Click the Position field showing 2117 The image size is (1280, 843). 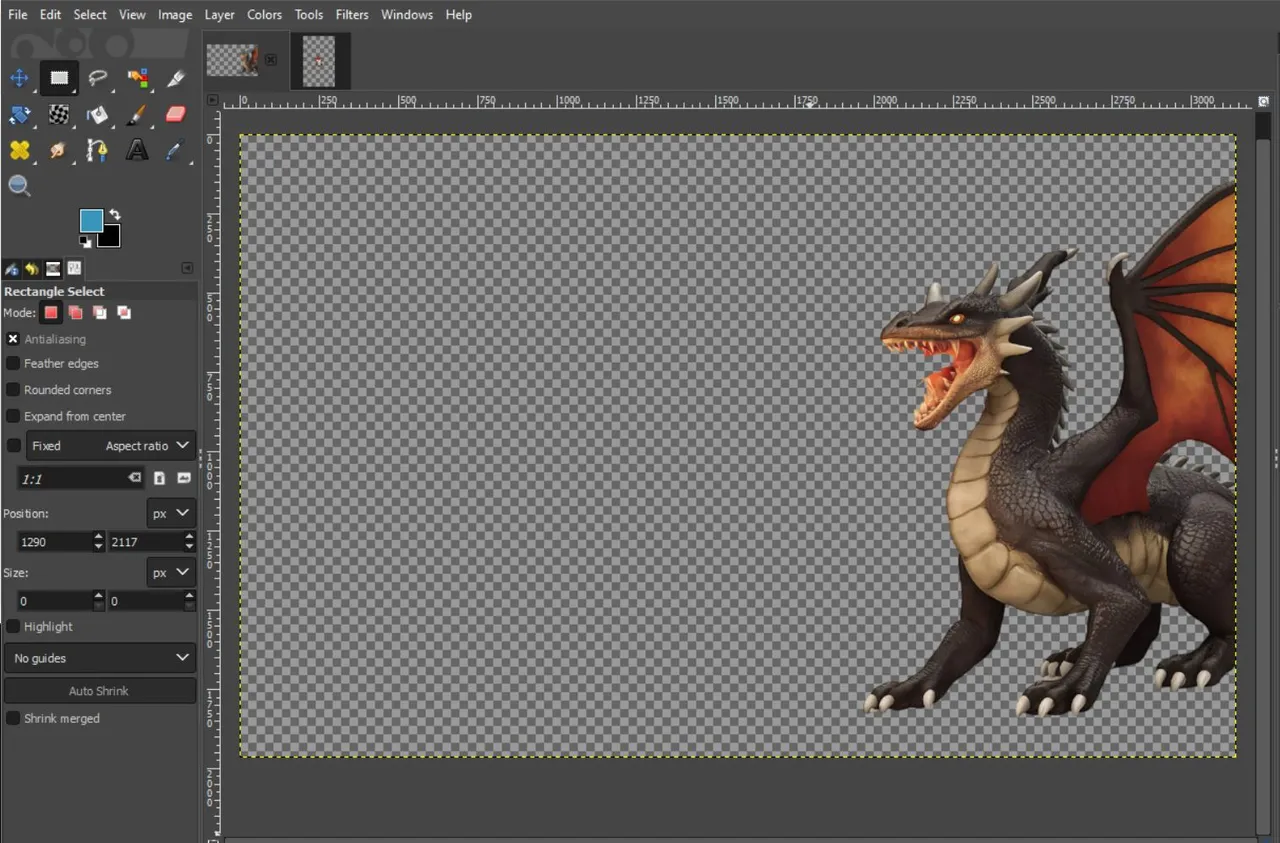[146, 542]
